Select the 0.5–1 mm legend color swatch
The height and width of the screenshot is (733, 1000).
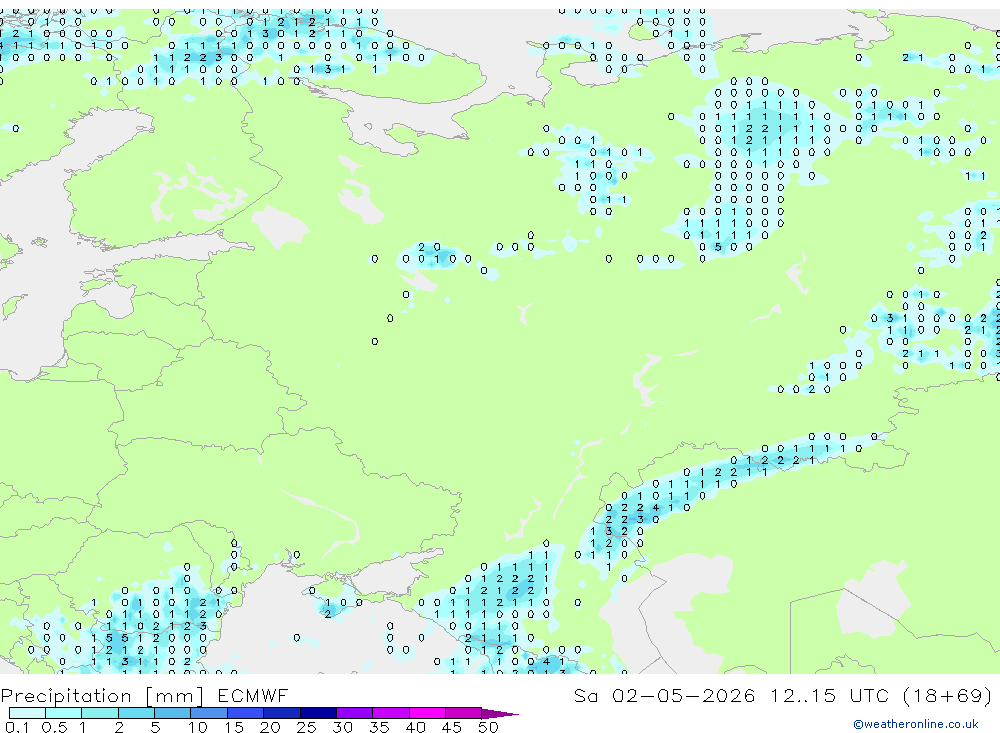click(64, 713)
